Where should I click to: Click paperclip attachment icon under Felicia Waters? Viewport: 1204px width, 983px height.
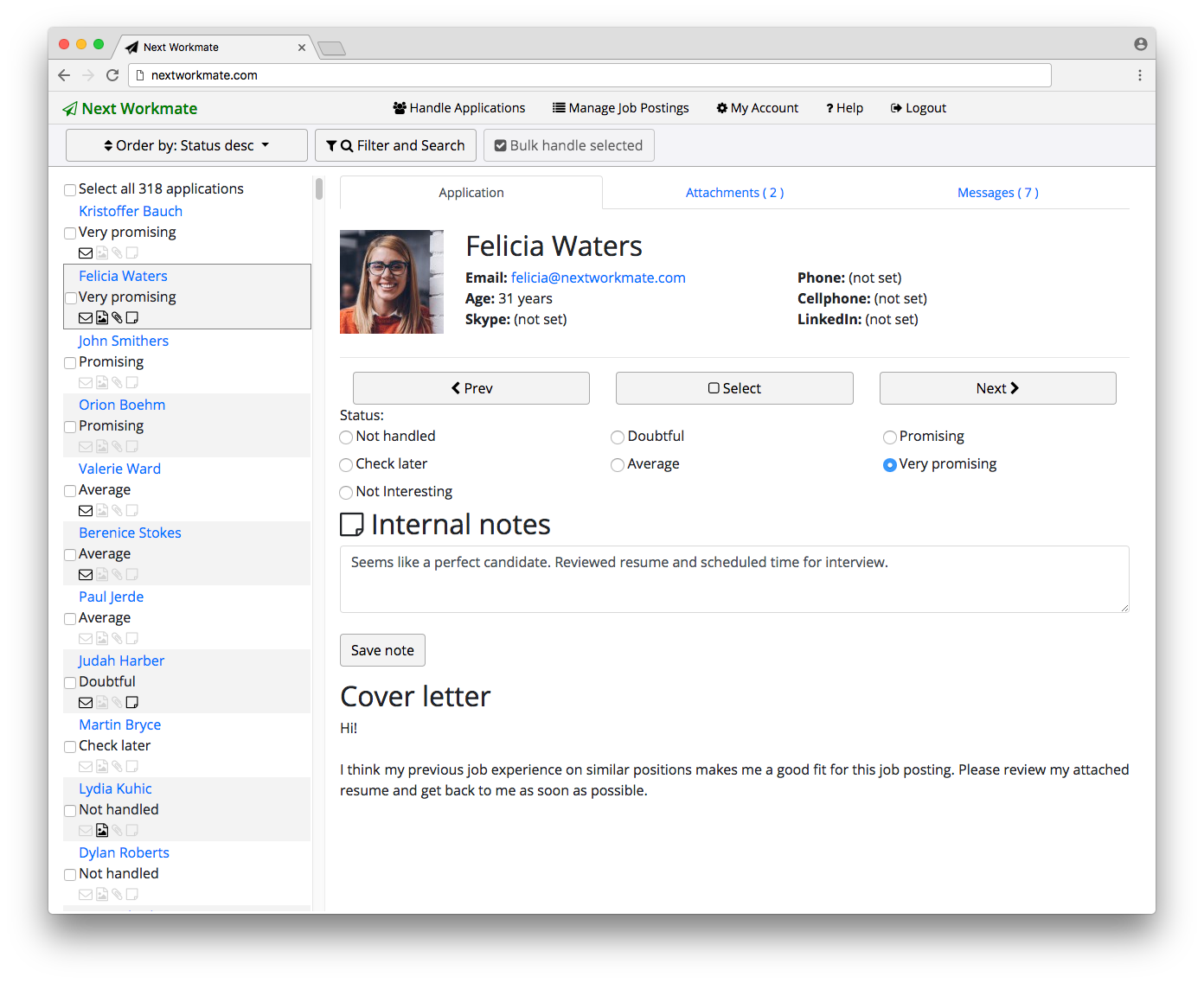coord(117,317)
